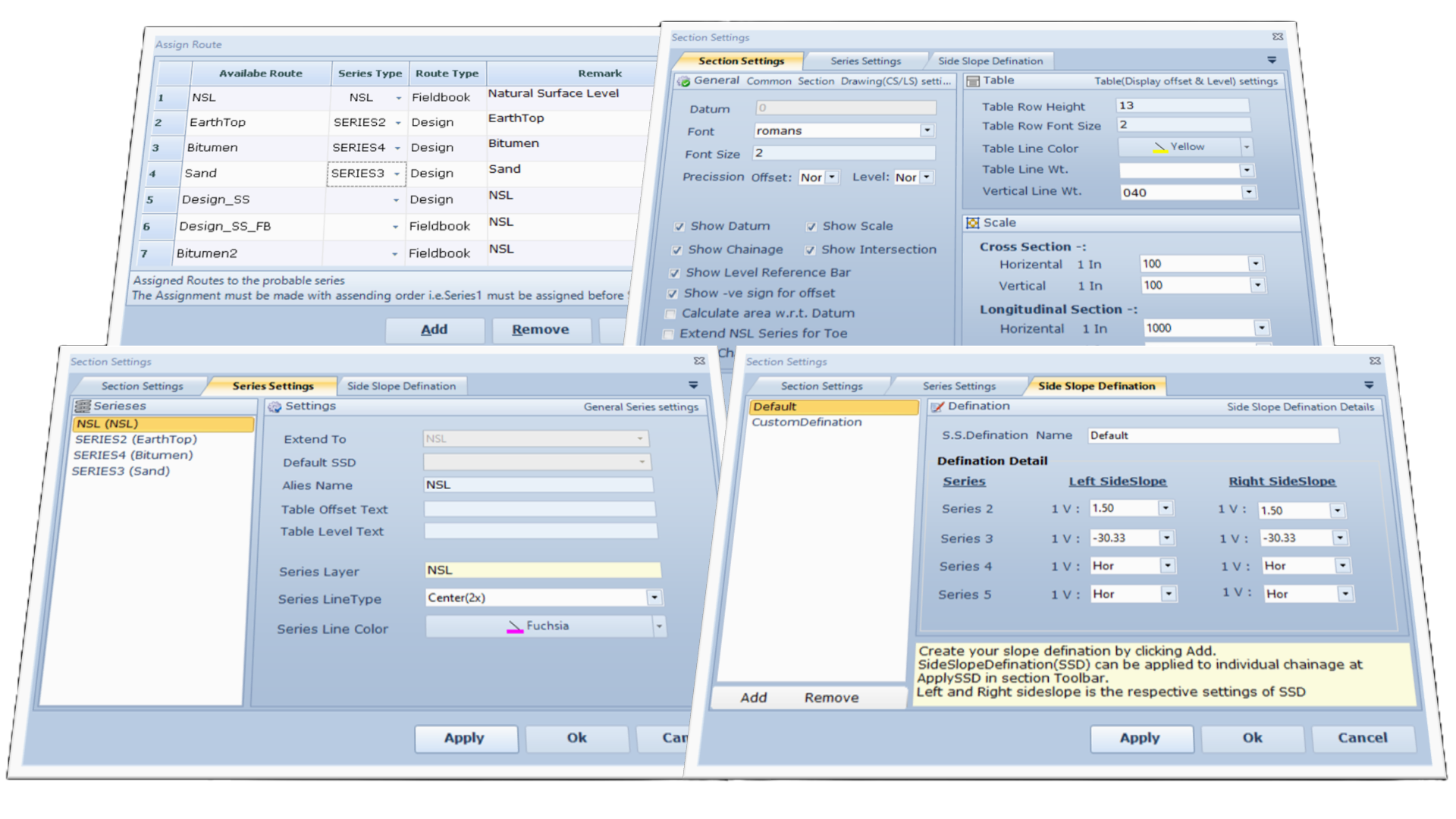Click the General section icon
This screenshot has width=1456, height=819.
click(x=684, y=81)
